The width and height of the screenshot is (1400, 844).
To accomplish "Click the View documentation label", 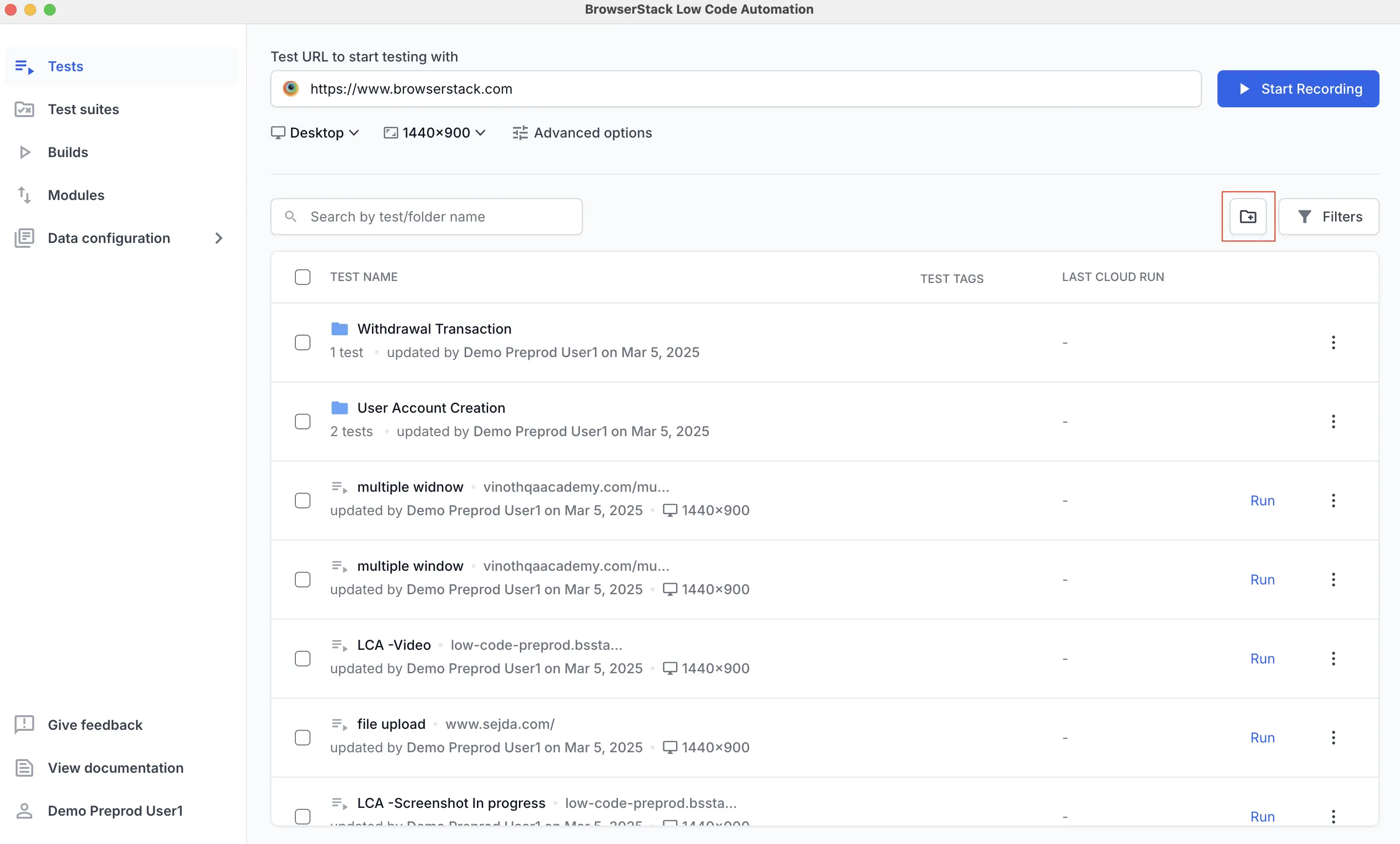I will 115,768.
